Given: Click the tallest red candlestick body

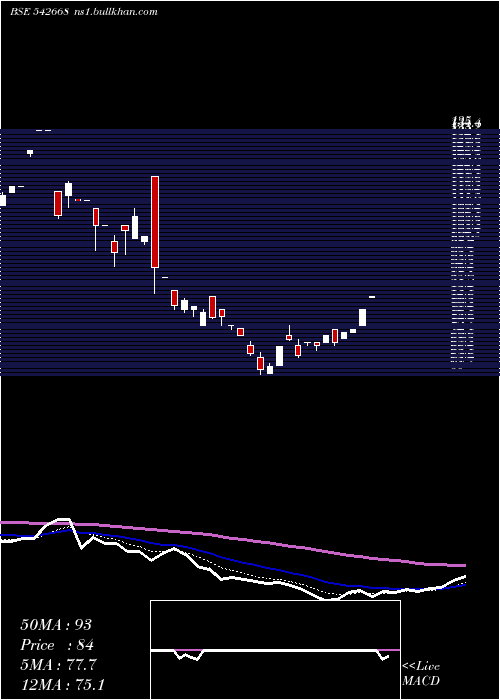Looking at the screenshot, I should 155,222.
